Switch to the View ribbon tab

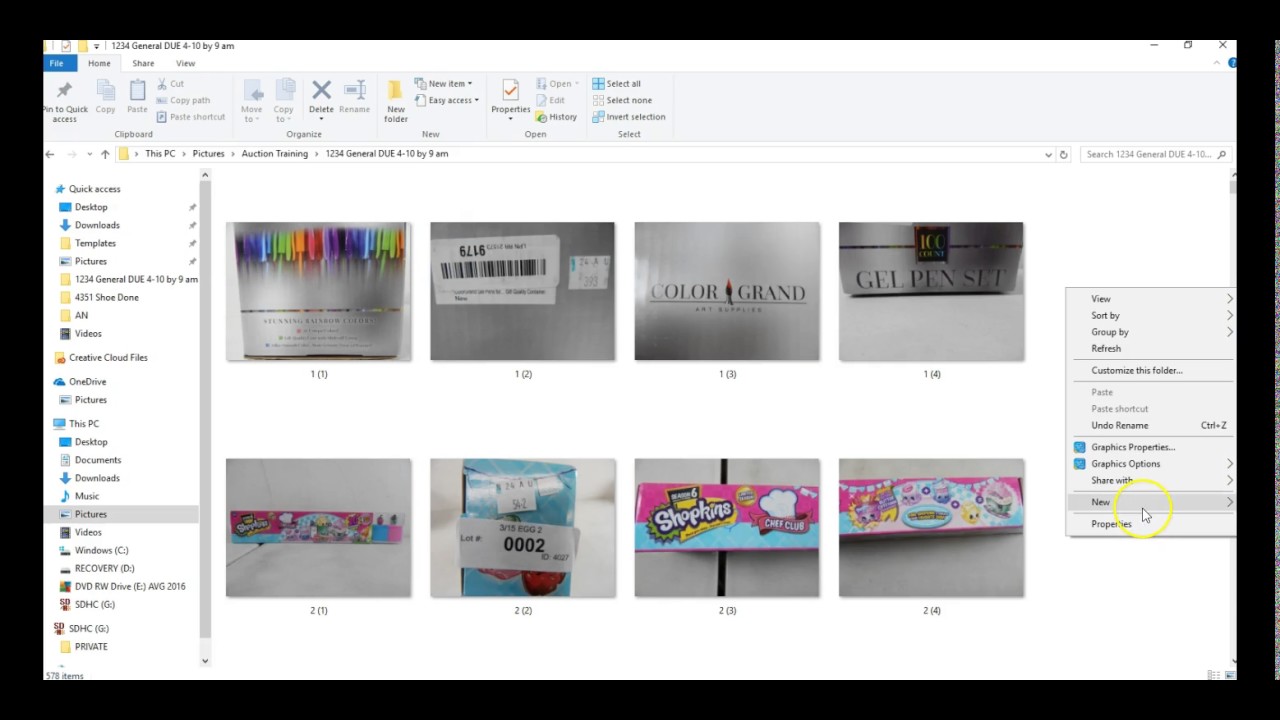click(x=185, y=63)
